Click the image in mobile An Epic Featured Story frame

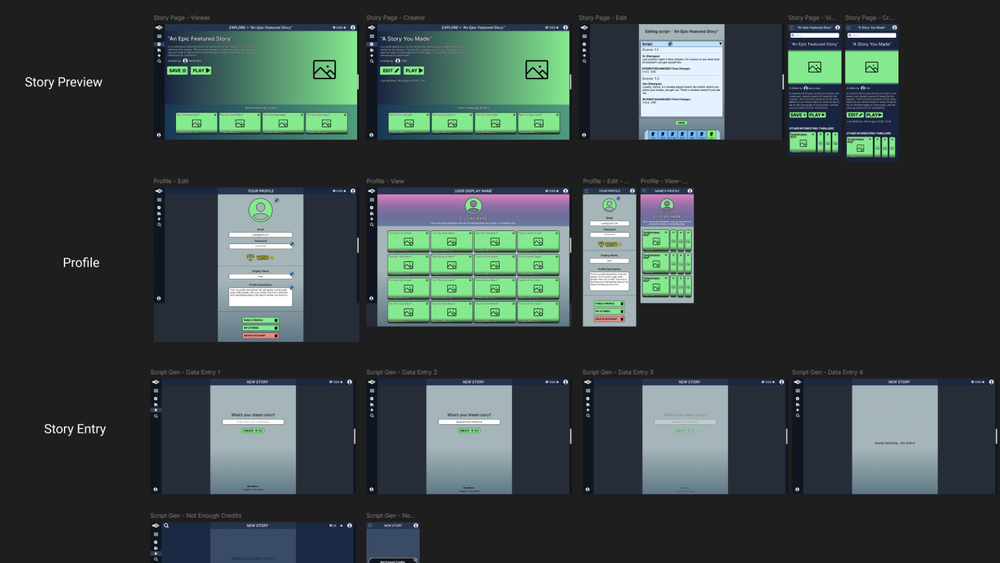point(814,67)
